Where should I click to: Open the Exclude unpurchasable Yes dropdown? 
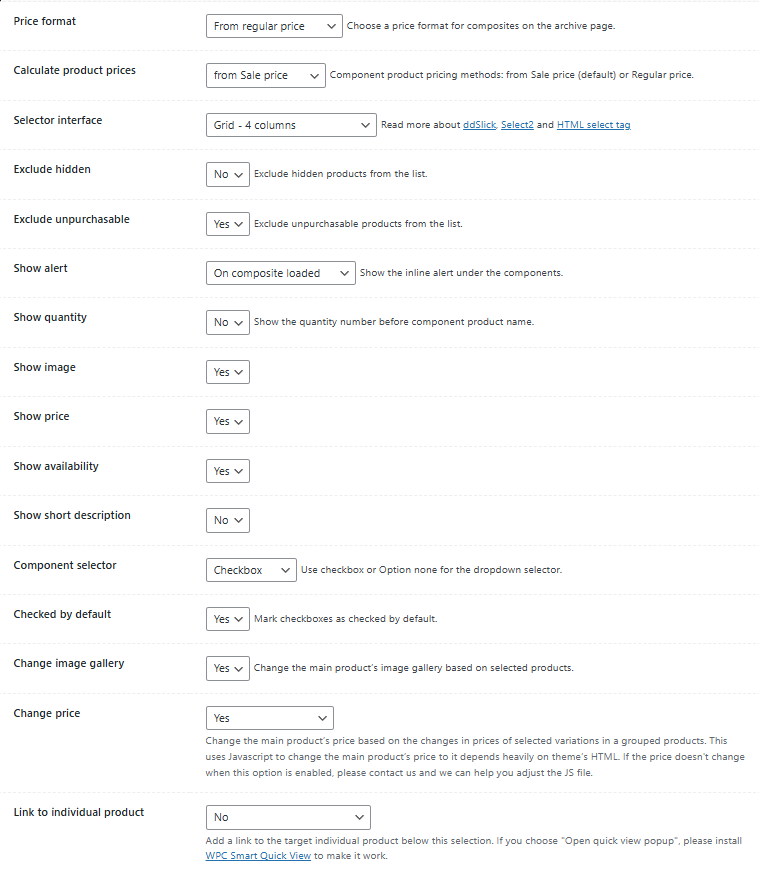tap(228, 224)
